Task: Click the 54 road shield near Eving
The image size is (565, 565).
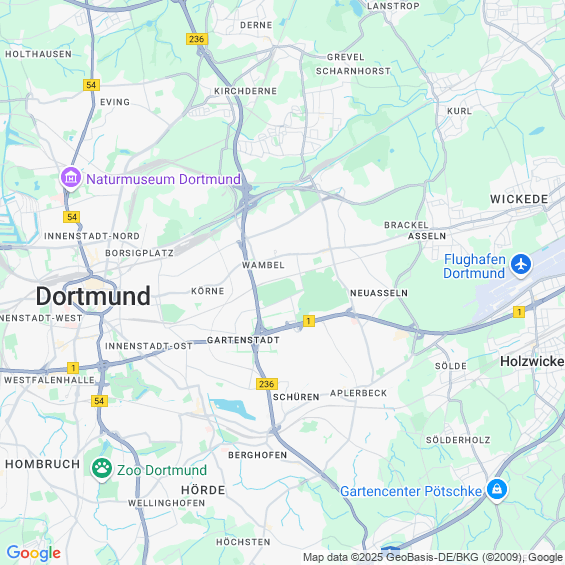Action: coord(91,85)
